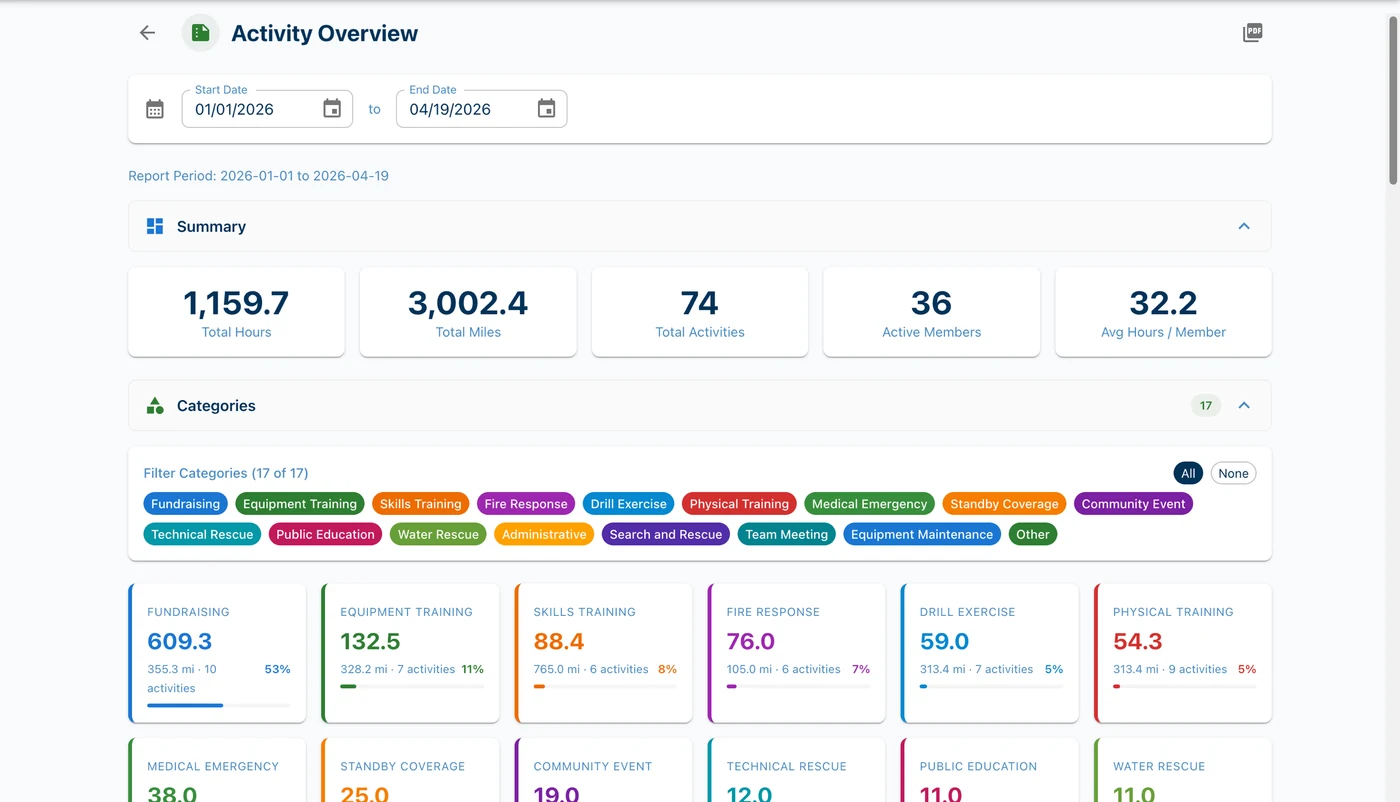
Task: Toggle the Water Rescue filter chip
Action: point(438,534)
